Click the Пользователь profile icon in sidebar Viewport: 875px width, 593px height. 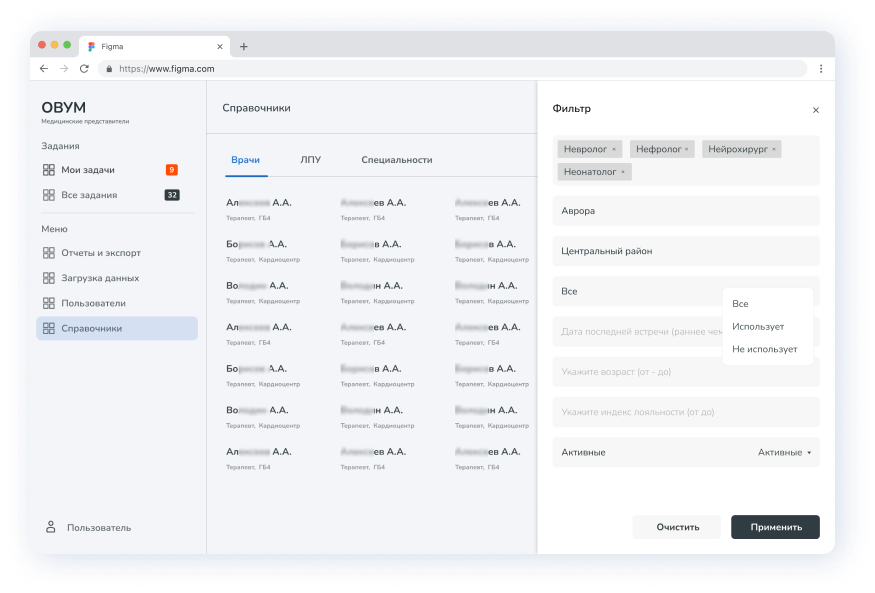point(49,526)
